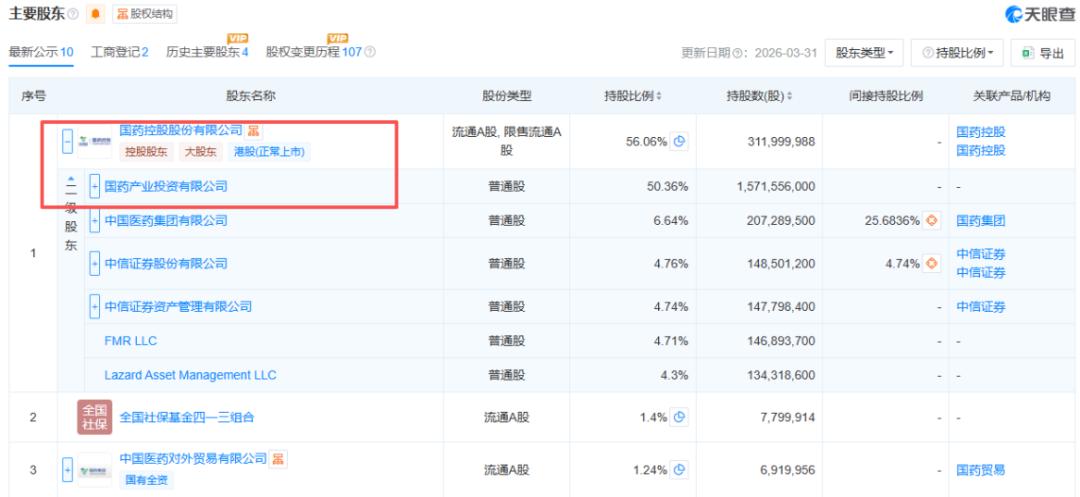The image size is (1080, 497).
Task: Click the structure icon after 国药控股股份有限公司
Action: point(254,131)
